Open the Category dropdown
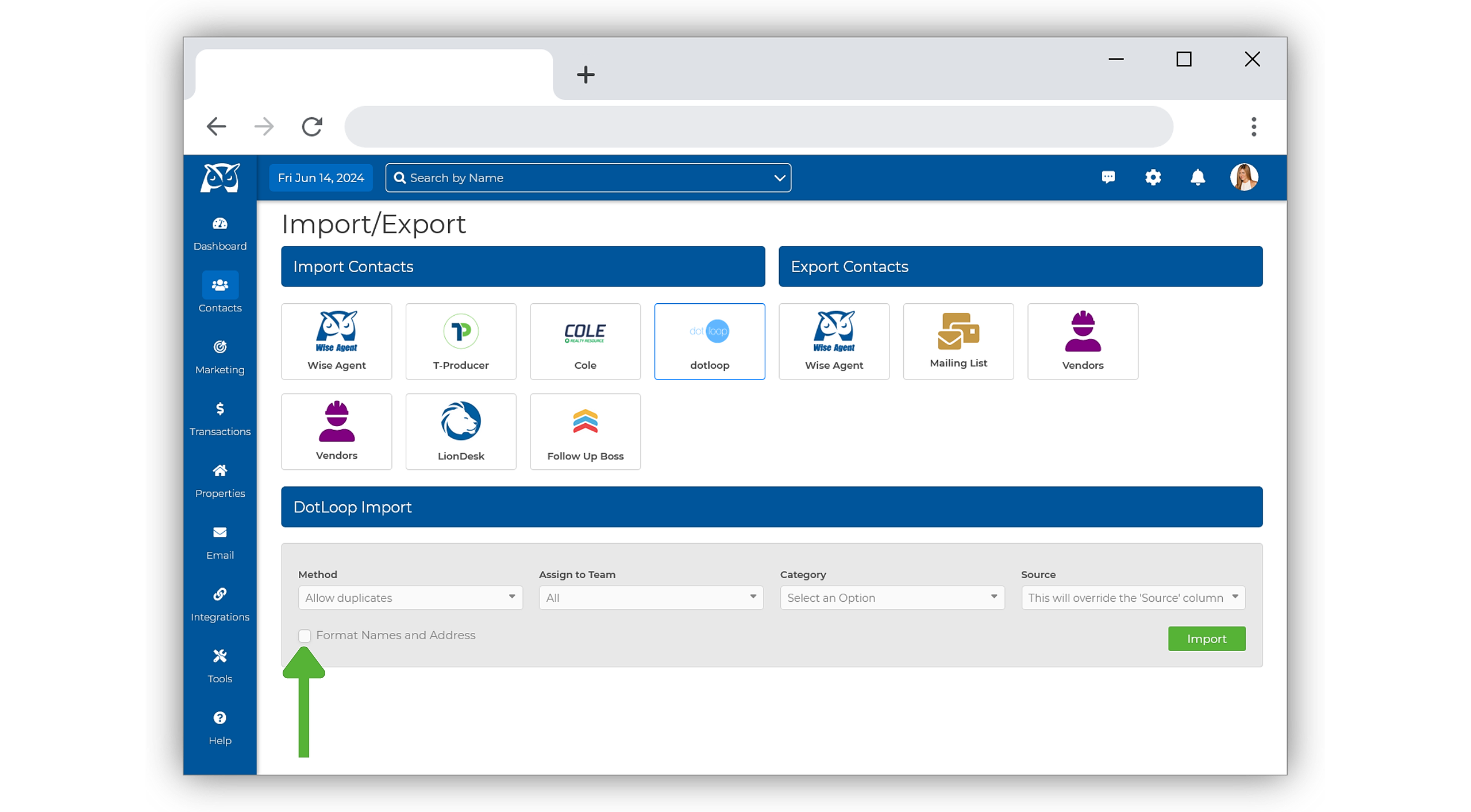Image resolution: width=1471 pixels, height=812 pixels. pos(892,597)
